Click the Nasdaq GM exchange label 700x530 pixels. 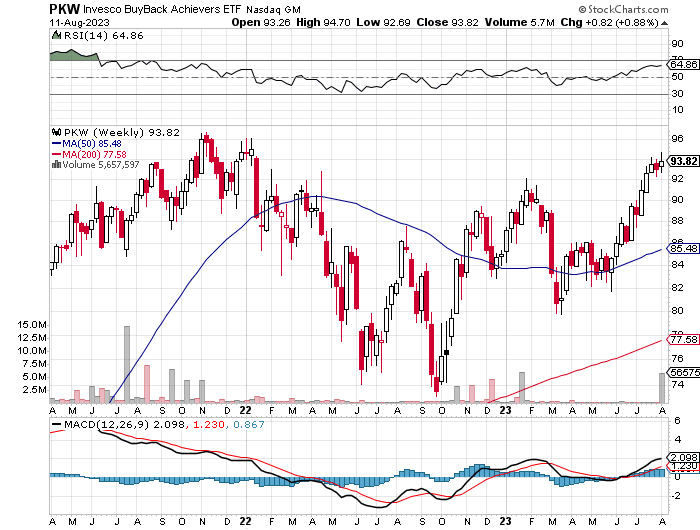[x=273, y=9]
